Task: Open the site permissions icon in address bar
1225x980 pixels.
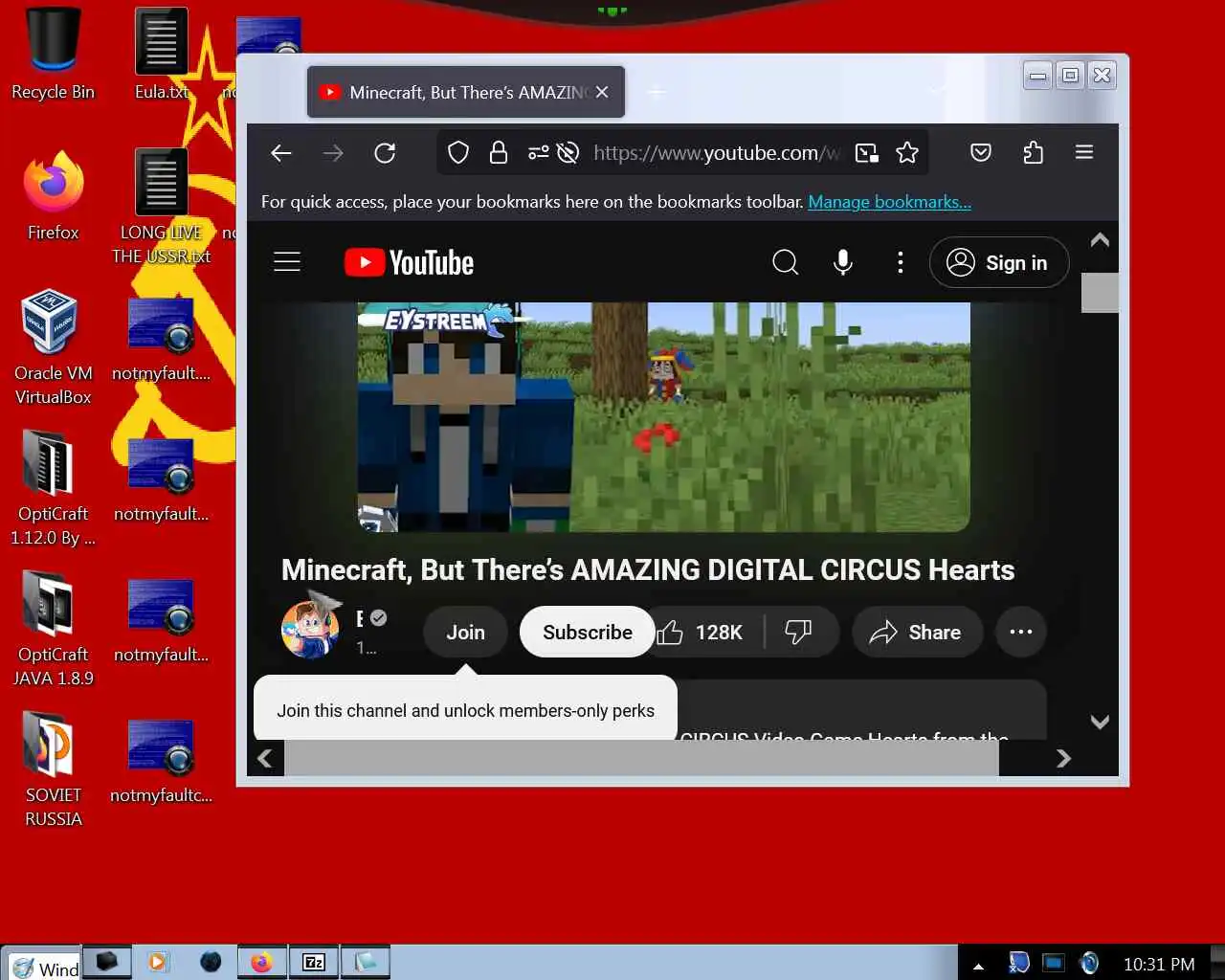Action: point(538,153)
